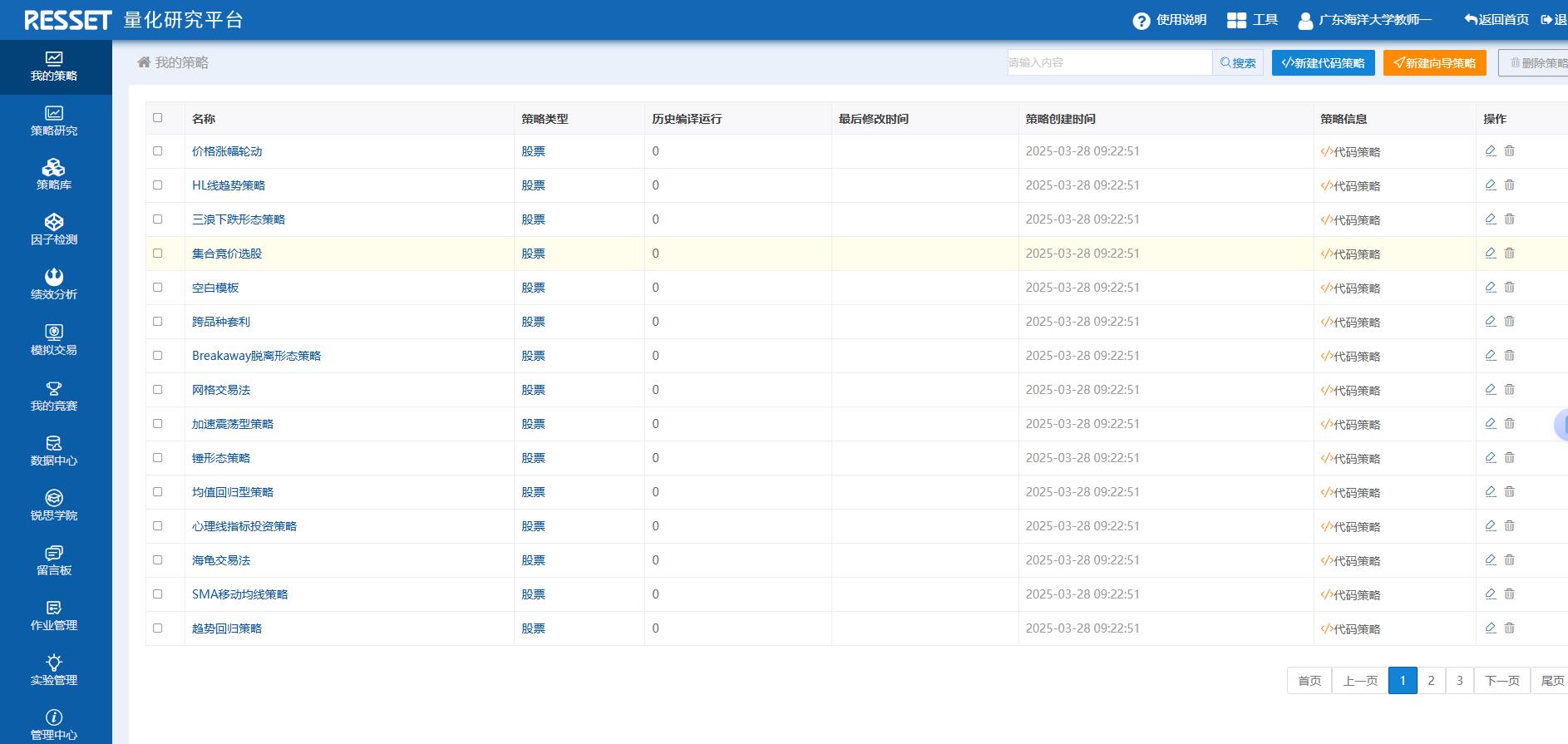
Task: Check the box for 集合竞价选股
Action: point(158,253)
